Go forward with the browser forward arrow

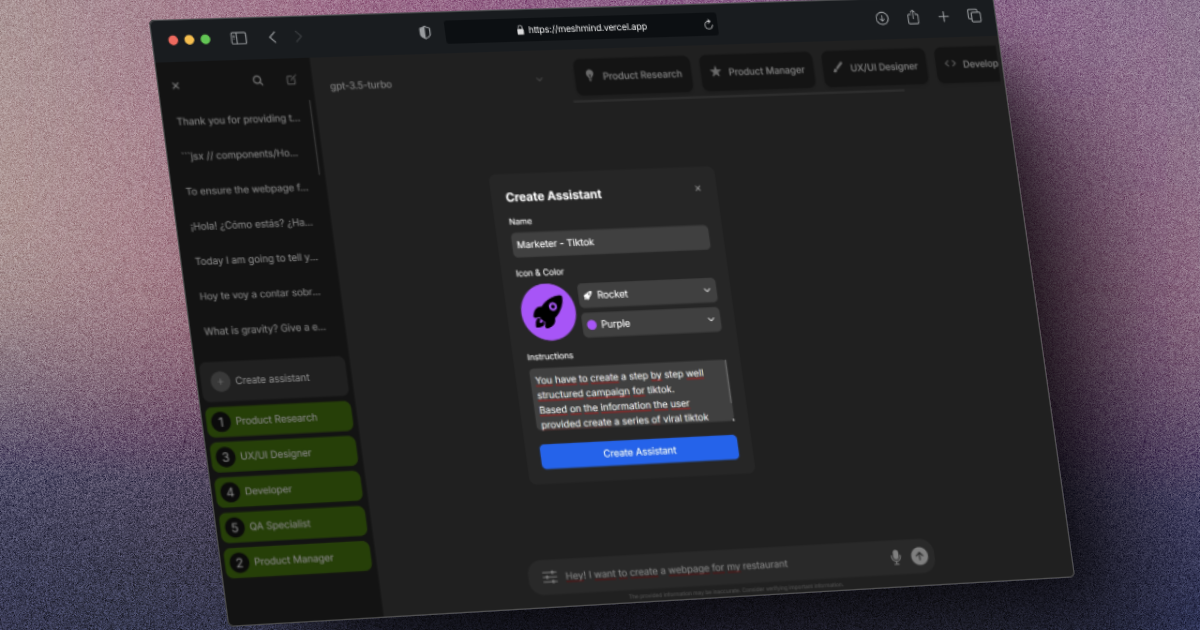pyautogui.click(x=298, y=36)
